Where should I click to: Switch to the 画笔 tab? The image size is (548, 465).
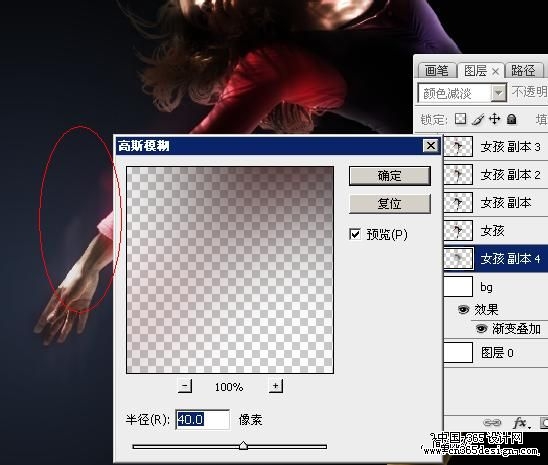[x=437, y=70]
